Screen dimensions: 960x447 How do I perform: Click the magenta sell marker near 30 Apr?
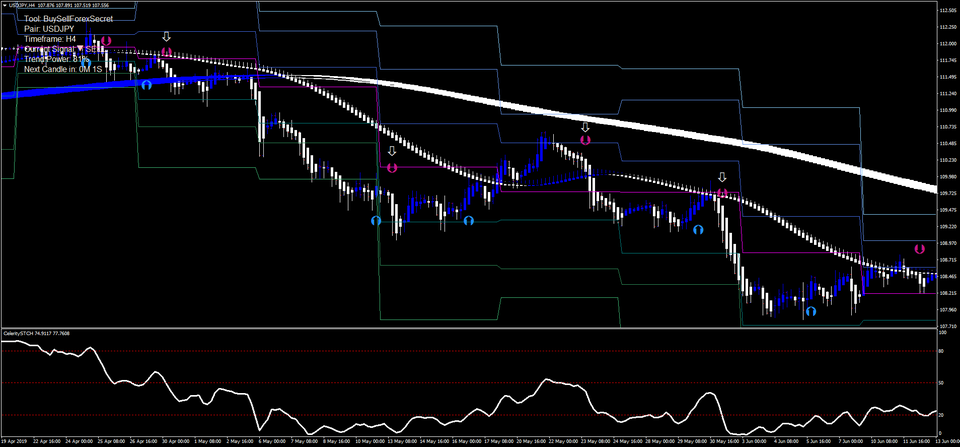point(167,52)
